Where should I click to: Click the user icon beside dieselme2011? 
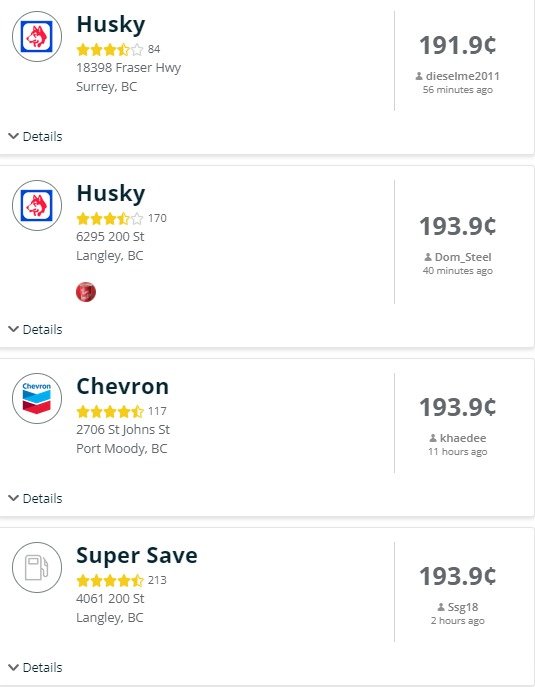coord(419,76)
